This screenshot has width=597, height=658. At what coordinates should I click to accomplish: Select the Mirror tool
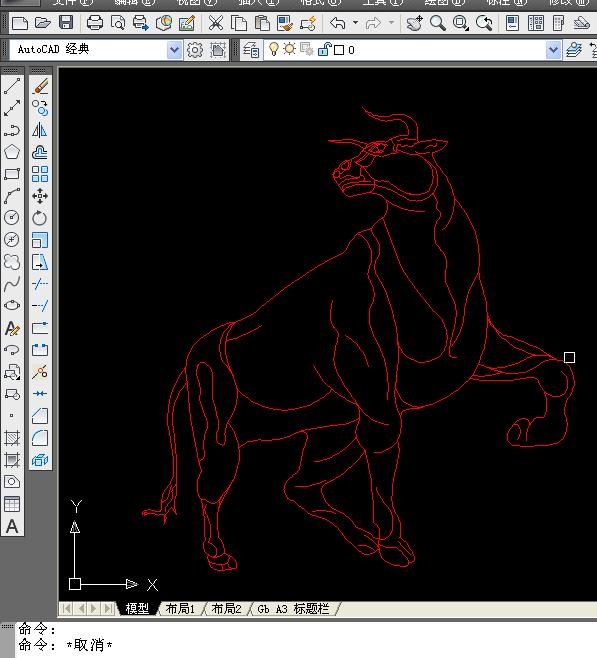[40, 130]
